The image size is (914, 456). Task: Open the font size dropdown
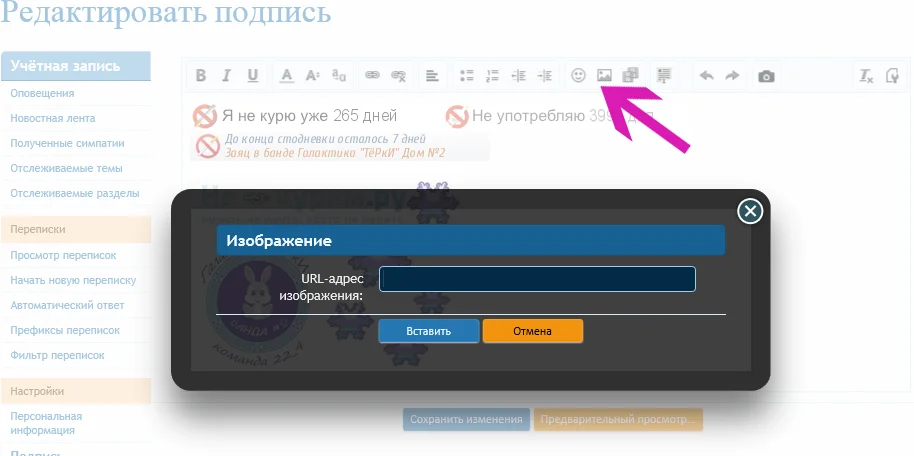312,76
